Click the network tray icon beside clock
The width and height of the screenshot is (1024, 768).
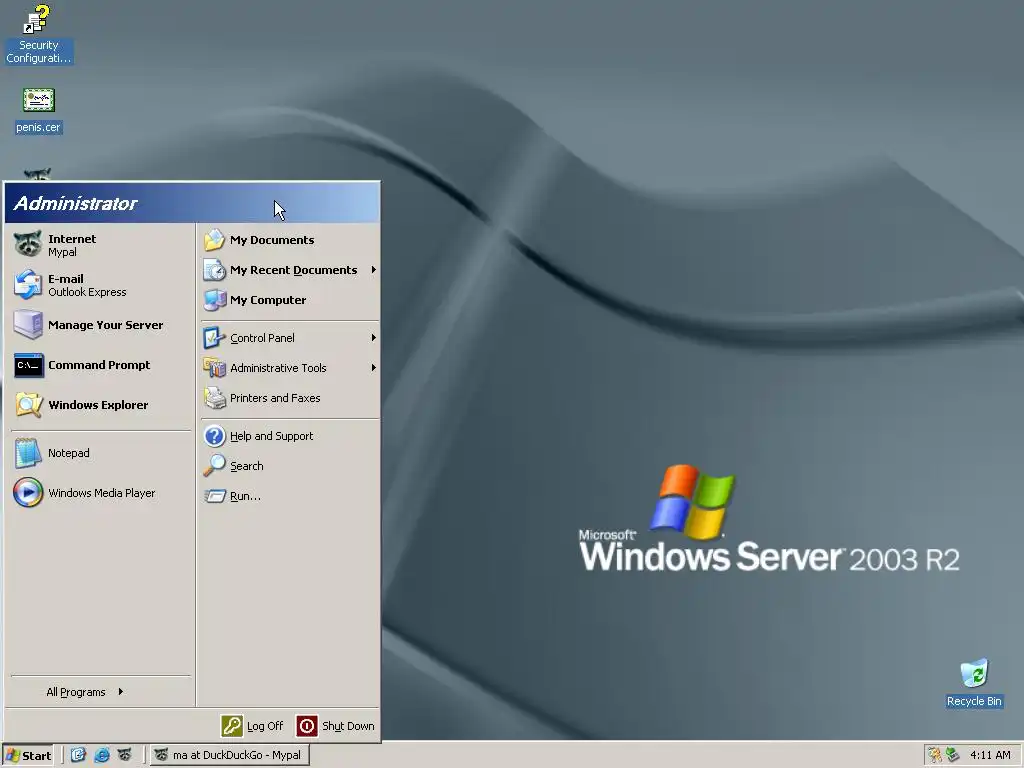coord(953,756)
